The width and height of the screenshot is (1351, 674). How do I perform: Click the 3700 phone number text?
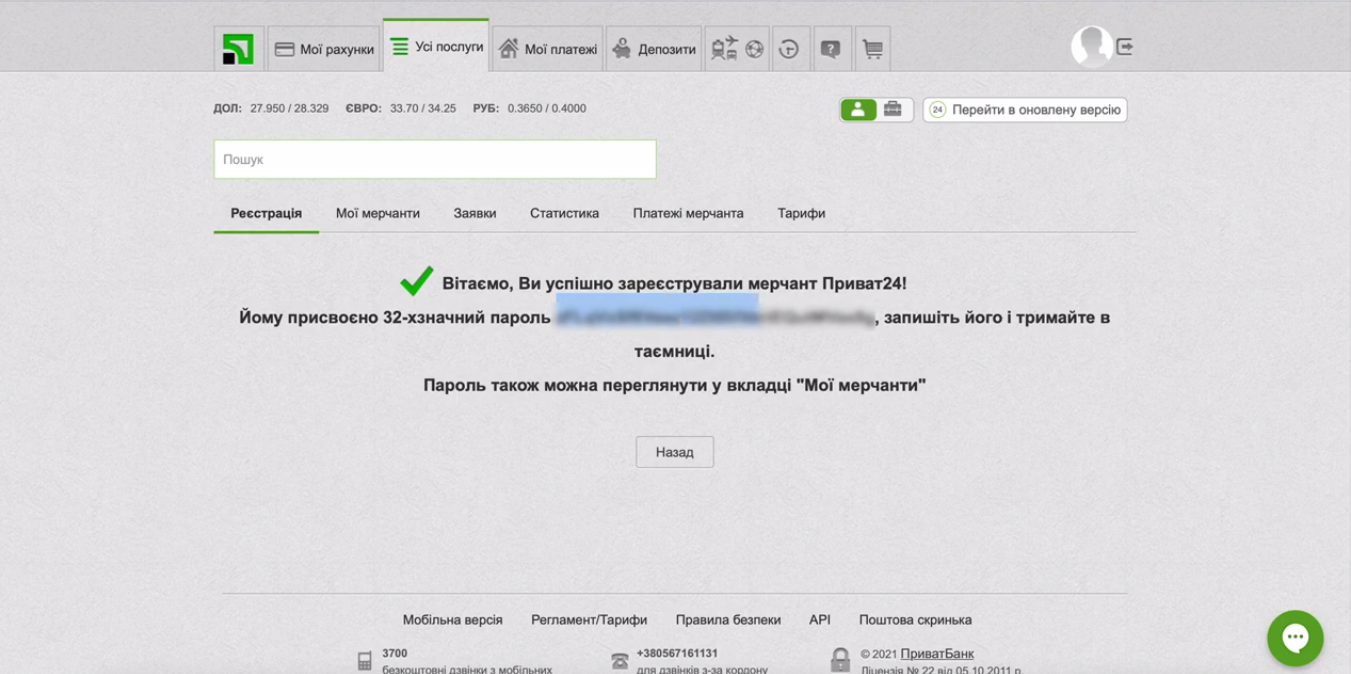tap(394, 654)
